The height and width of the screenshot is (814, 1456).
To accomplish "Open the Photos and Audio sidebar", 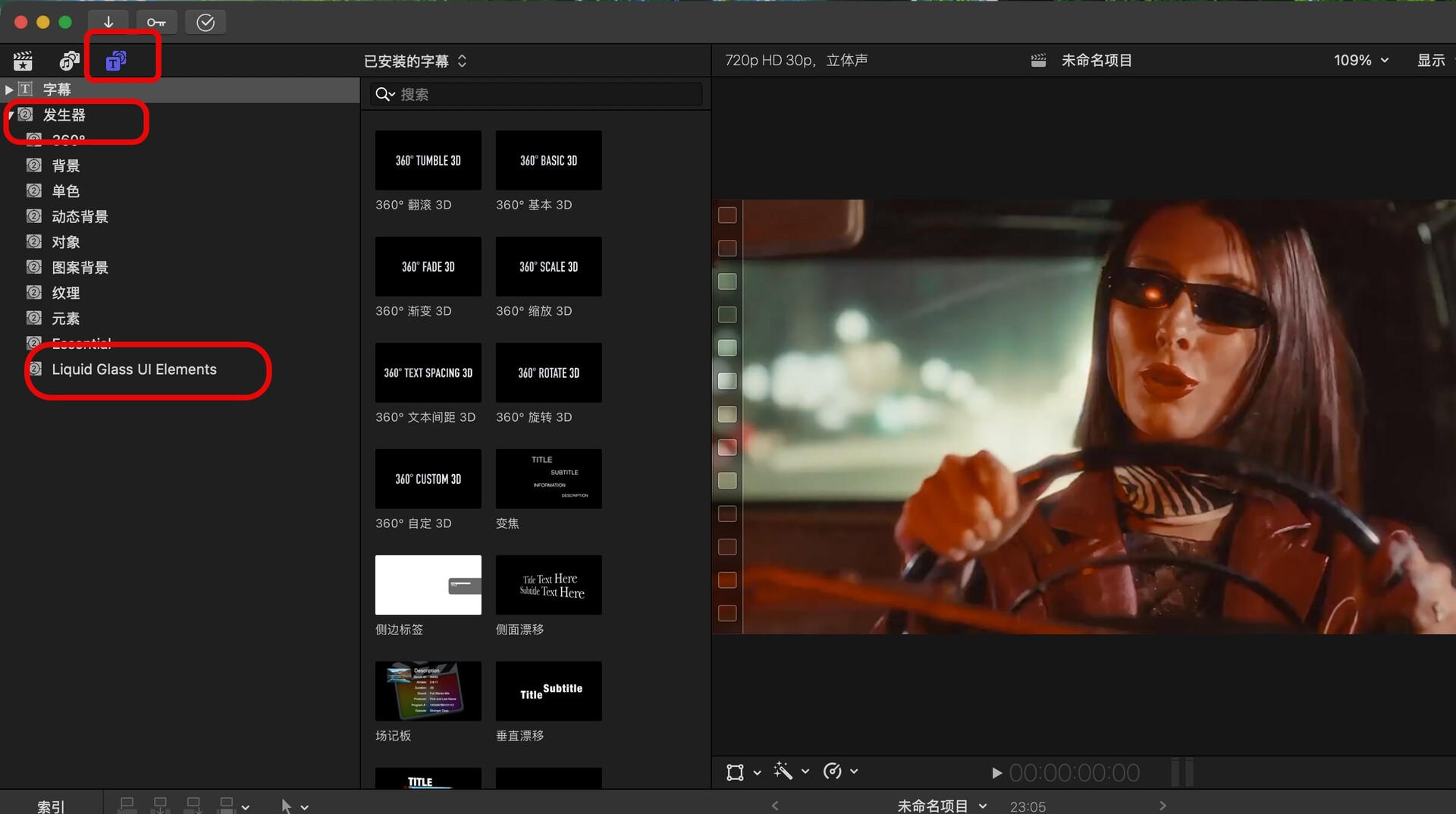I will 69,61.
